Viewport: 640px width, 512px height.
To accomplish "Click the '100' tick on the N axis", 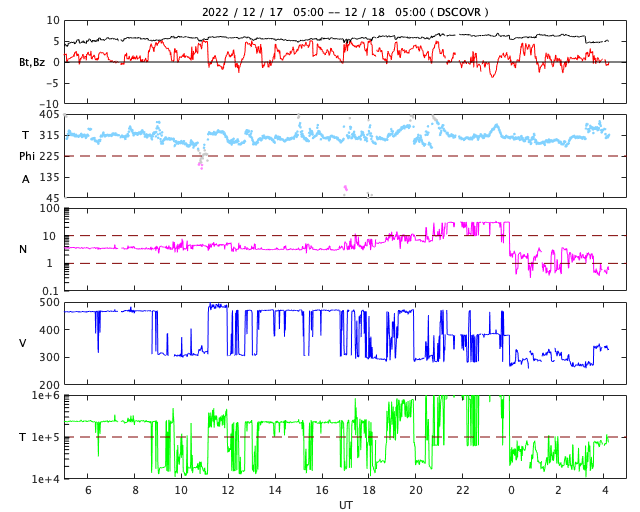I will coord(49,209).
